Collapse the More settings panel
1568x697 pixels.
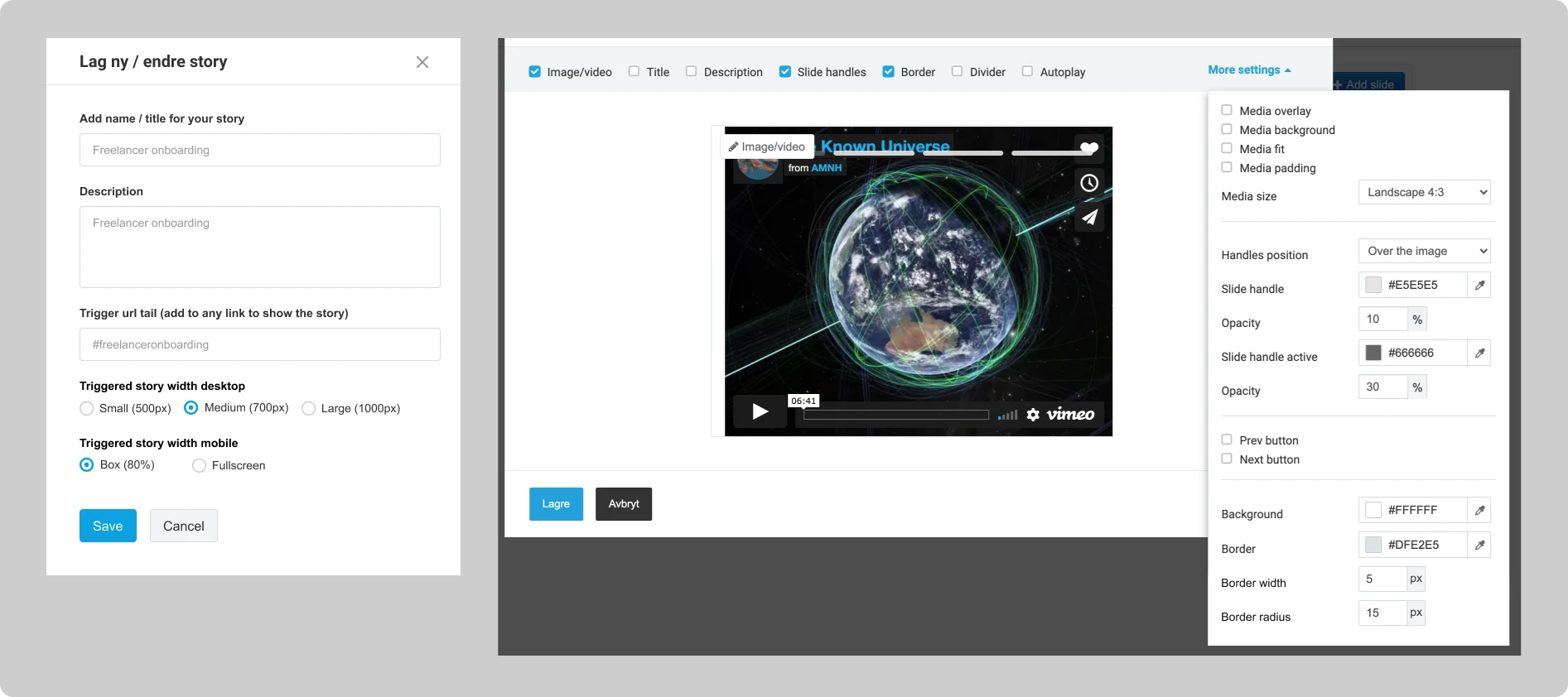pyautogui.click(x=1249, y=70)
